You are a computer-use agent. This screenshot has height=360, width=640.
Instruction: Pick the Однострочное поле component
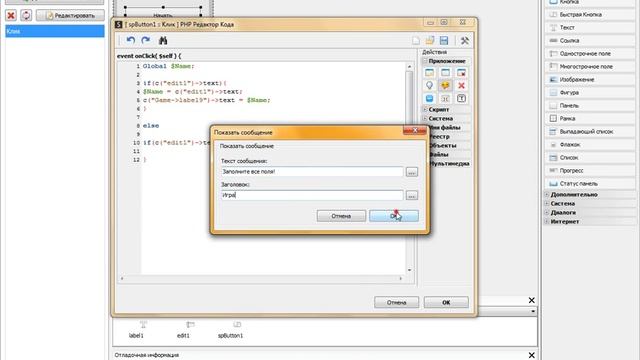(590, 53)
